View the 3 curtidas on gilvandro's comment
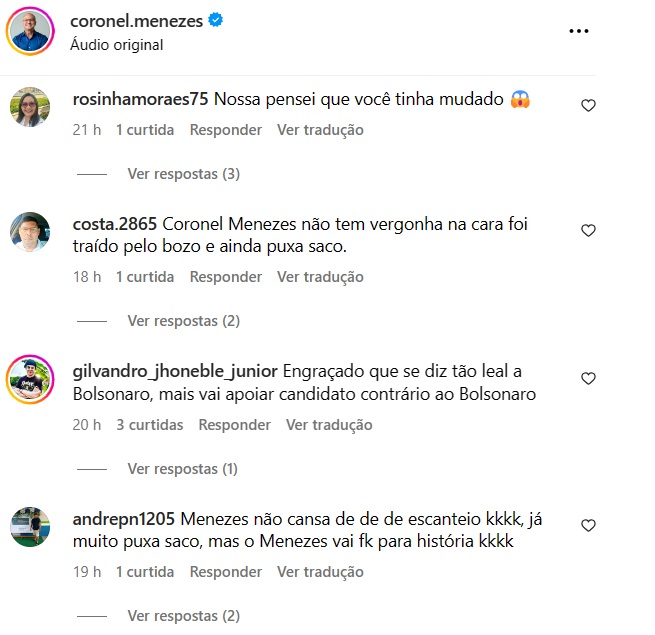655x635 pixels. [150, 425]
